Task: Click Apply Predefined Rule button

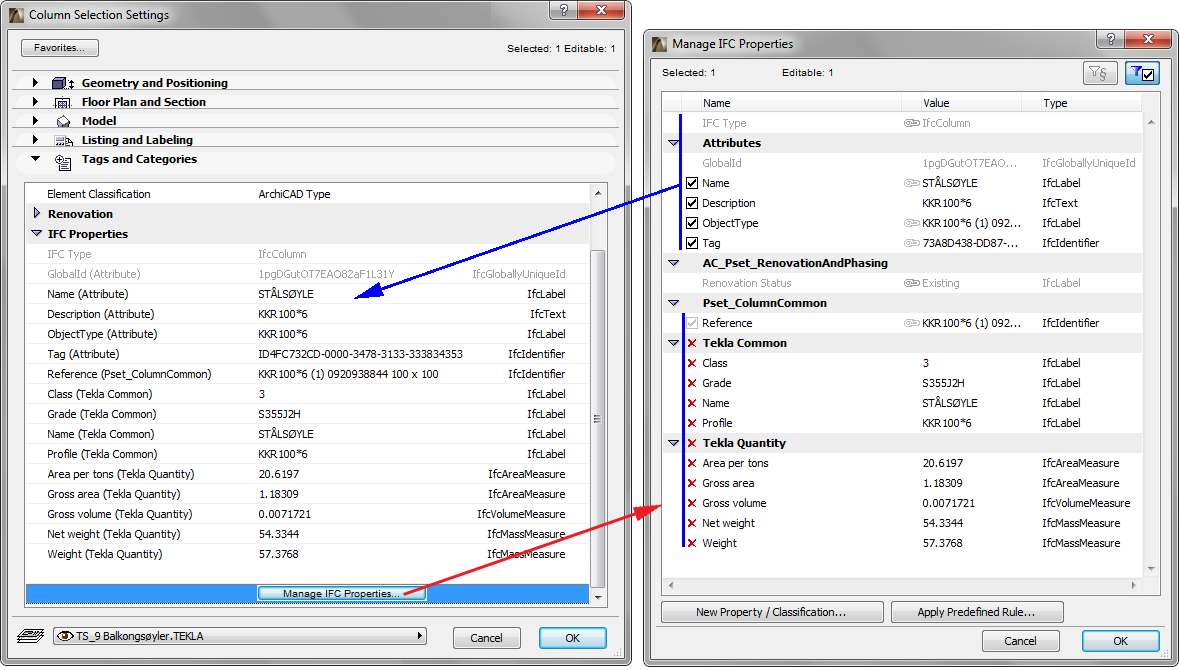Action: (977, 612)
